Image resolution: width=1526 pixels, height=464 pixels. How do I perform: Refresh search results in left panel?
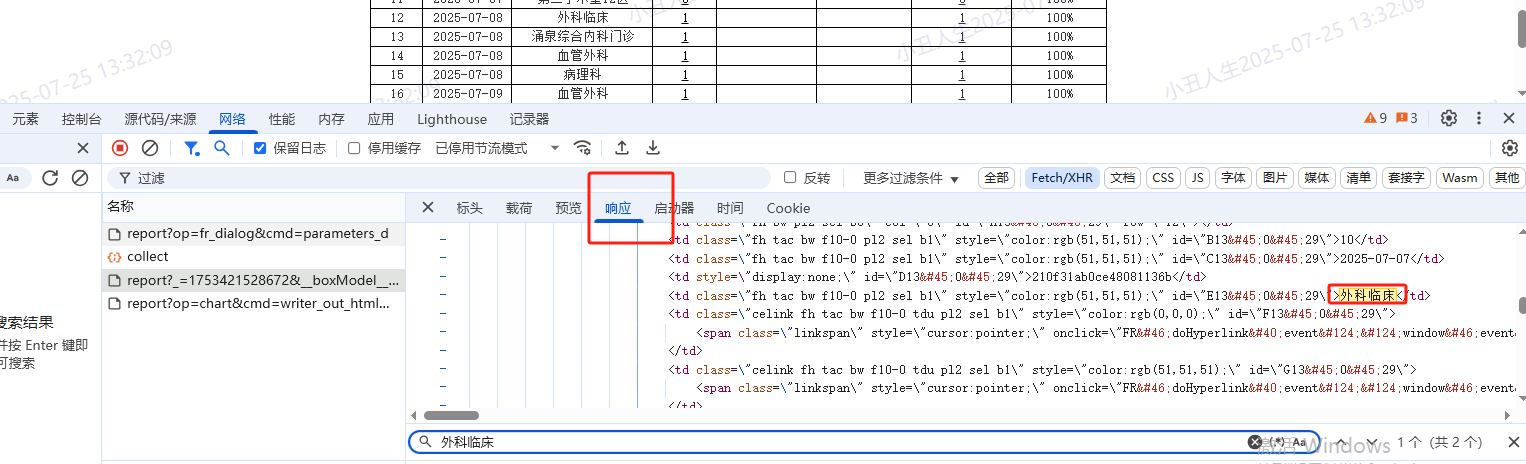point(50,178)
